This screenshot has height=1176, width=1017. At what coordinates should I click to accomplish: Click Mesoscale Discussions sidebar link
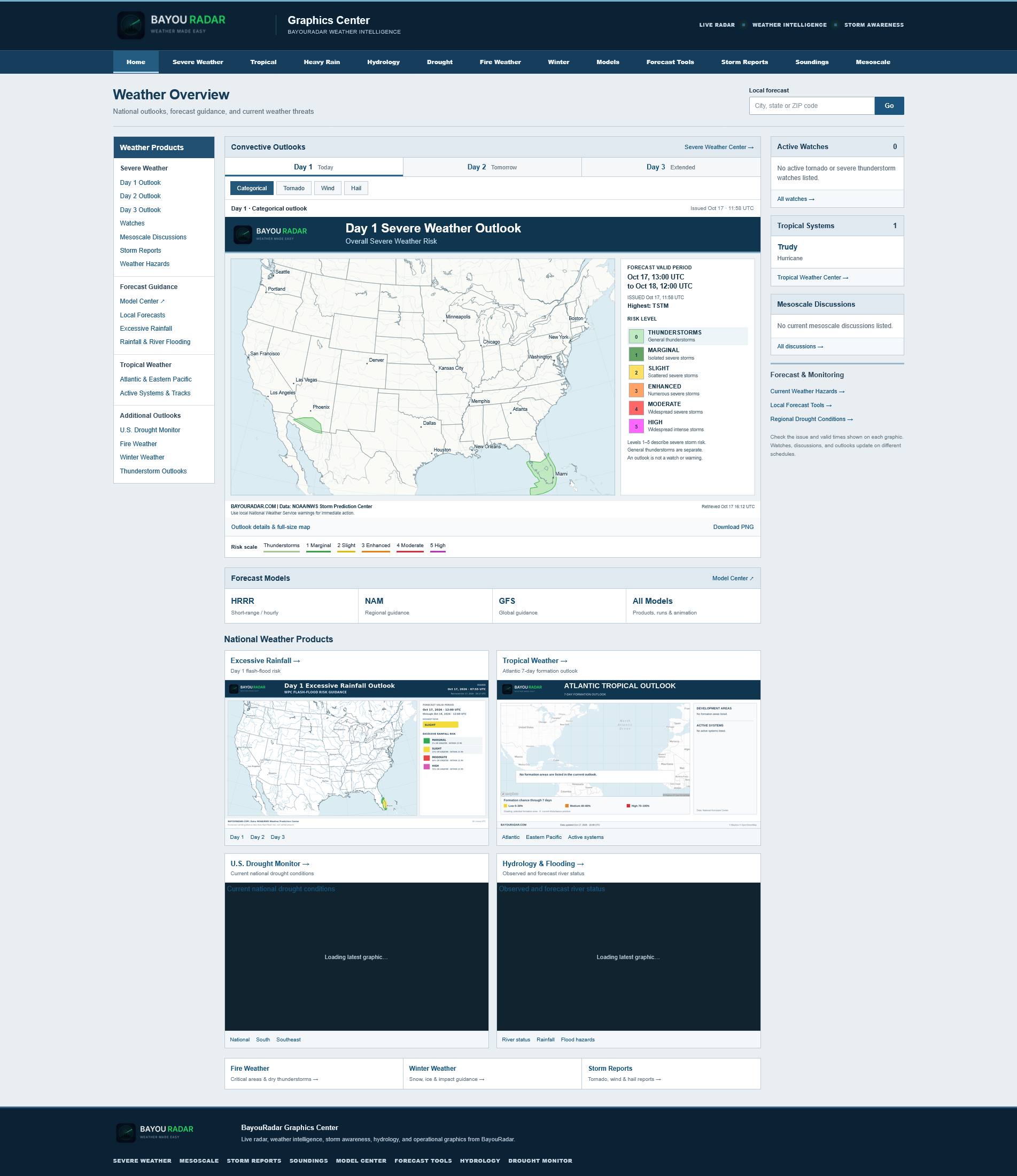pos(153,237)
